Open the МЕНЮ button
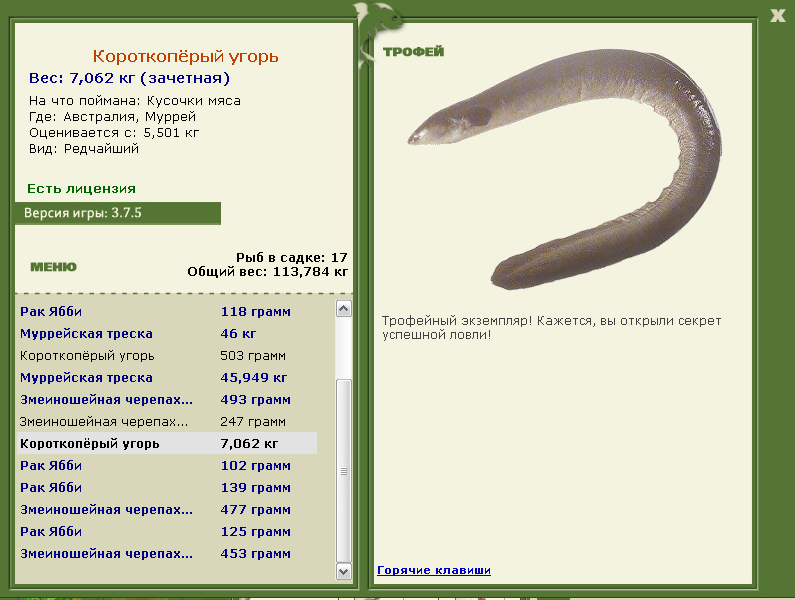 53,267
